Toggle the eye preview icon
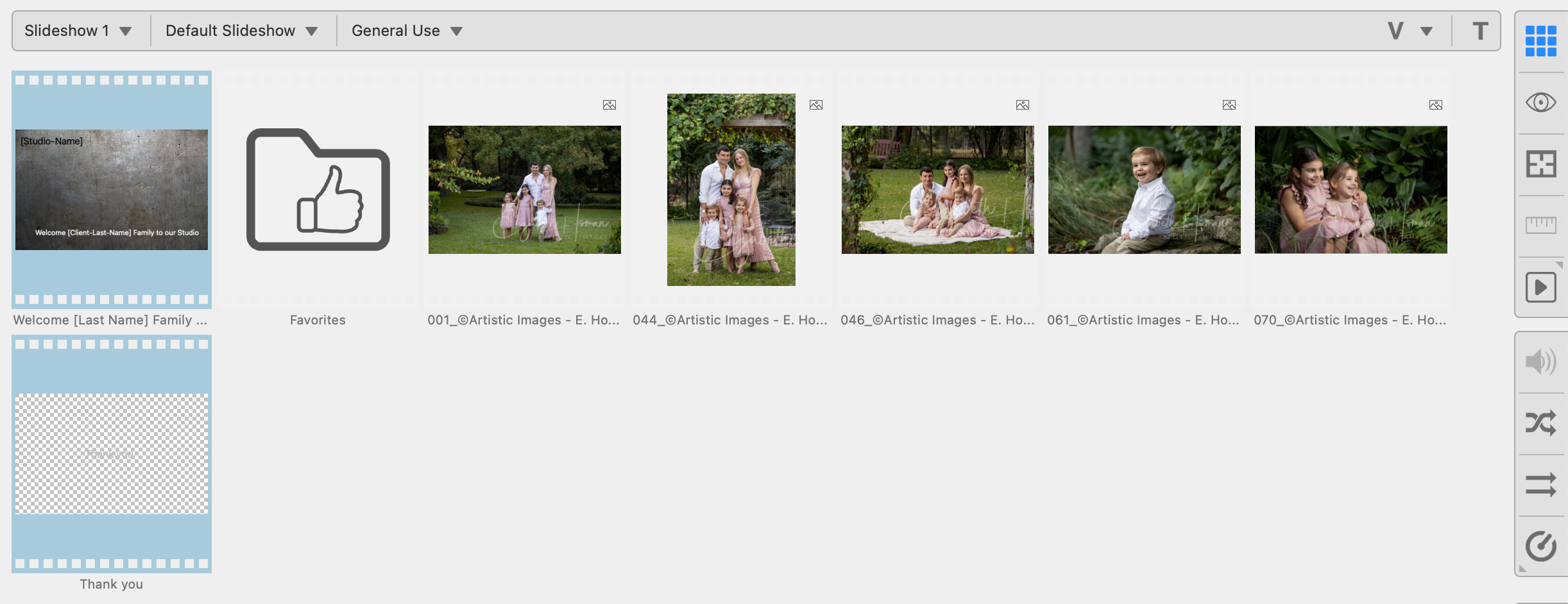Image resolution: width=1568 pixels, height=604 pixels. click(x=1540, y=103)
